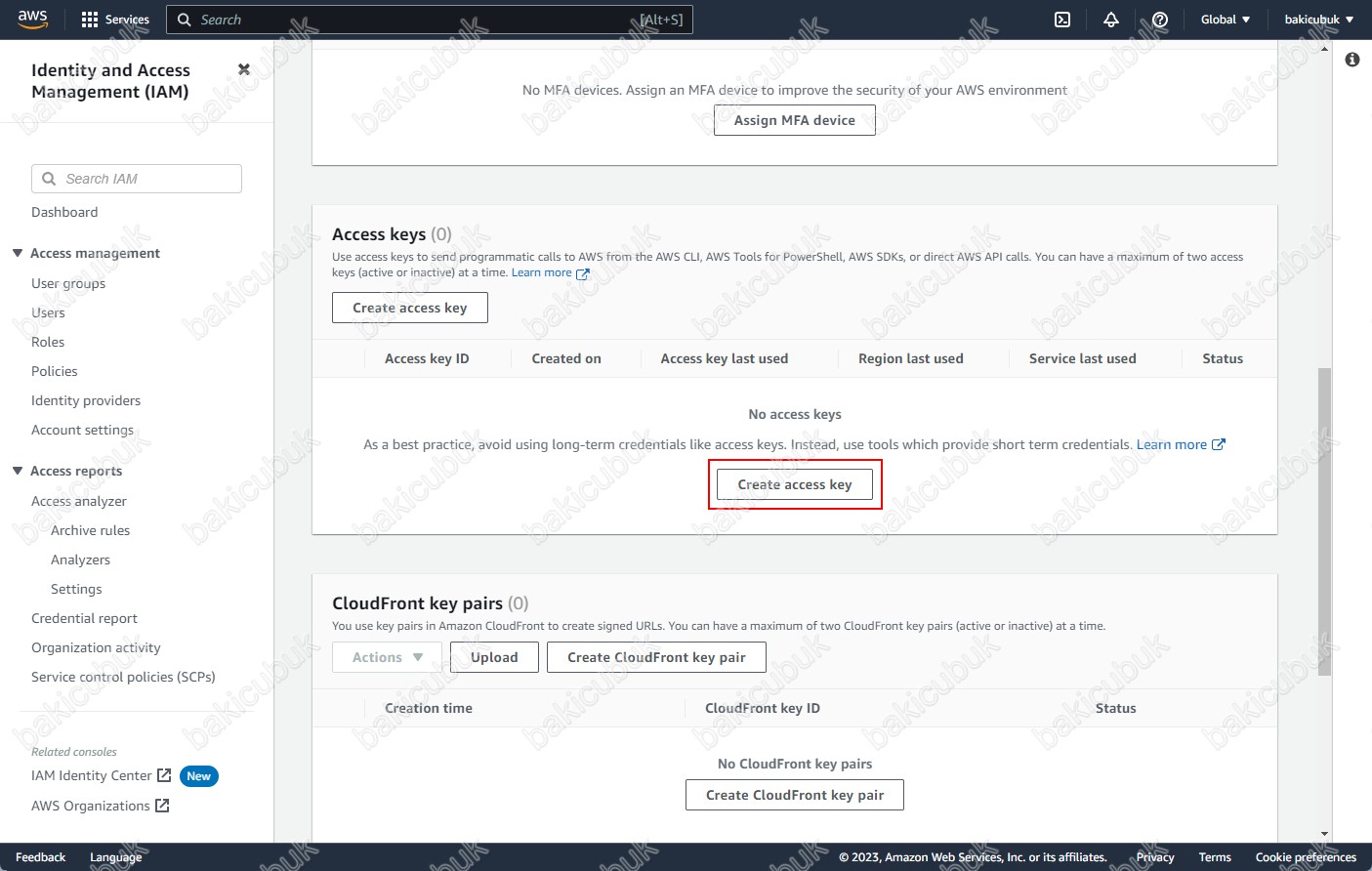Open the Privacy footer link
This screenshot has width=1372, height=871.
[x=1155, y=857]
